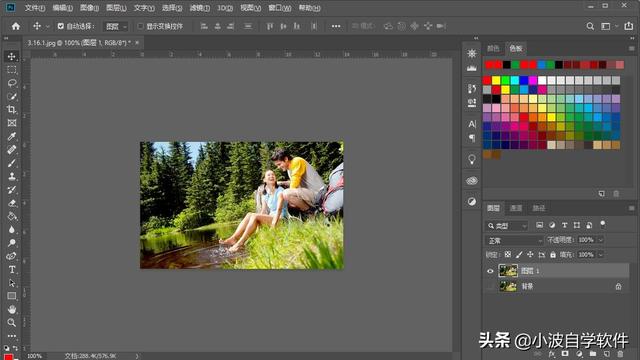Viewport: 640px width, 360px height.
Task: Switch to the 通道 panel tab
Action: (516, 208)
